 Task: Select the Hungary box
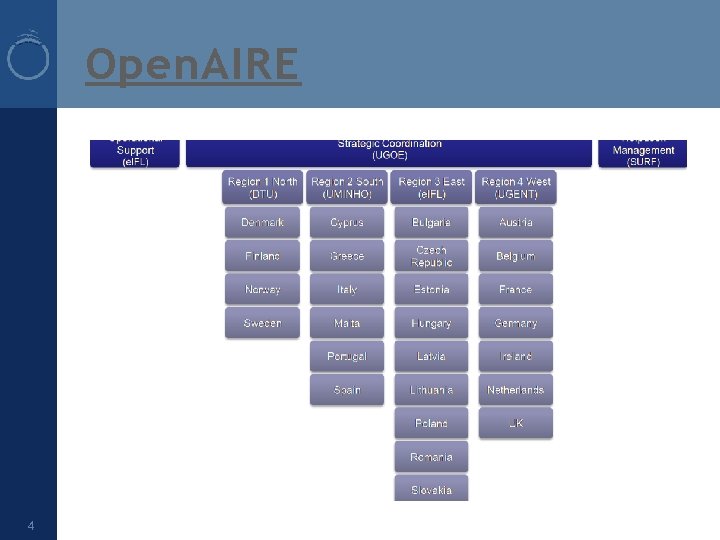(431, 323)
